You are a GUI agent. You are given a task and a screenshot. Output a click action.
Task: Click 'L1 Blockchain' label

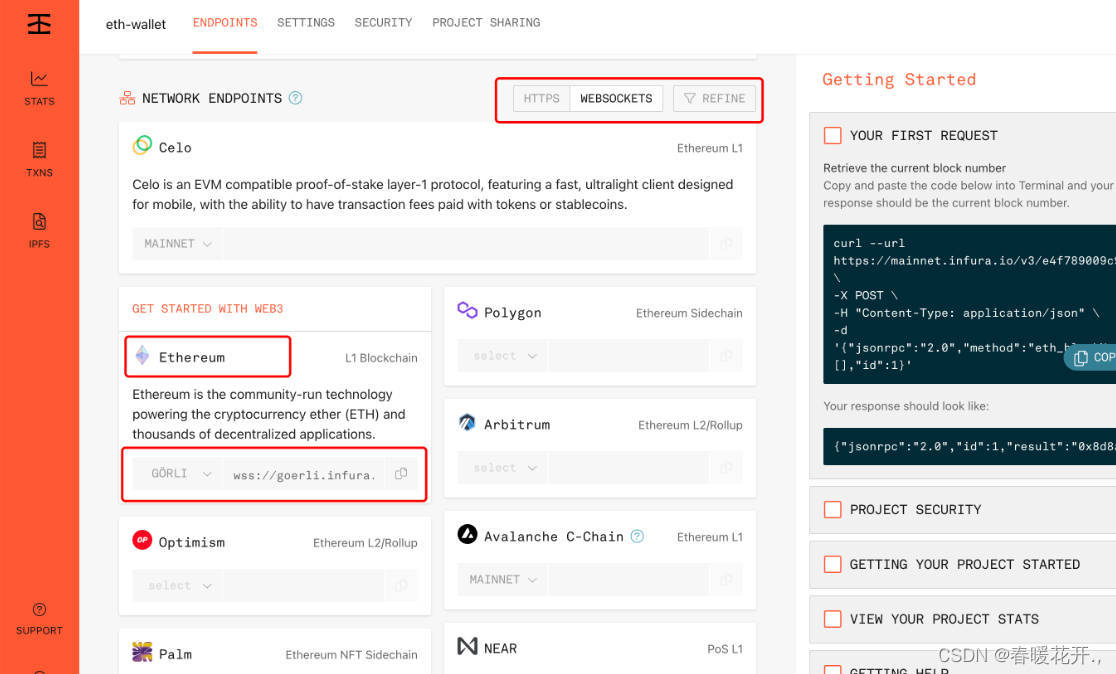point(381,358)
